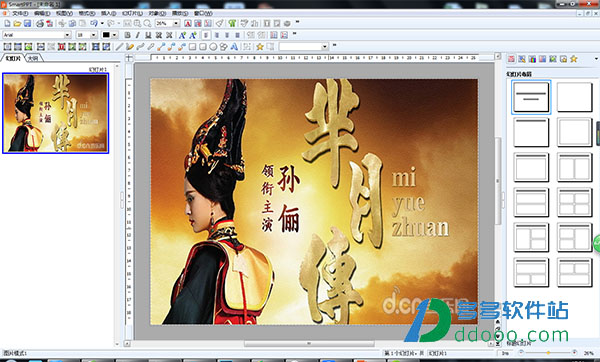Click the yellow star icon in drawing toolbar

(x=260, y=47)
